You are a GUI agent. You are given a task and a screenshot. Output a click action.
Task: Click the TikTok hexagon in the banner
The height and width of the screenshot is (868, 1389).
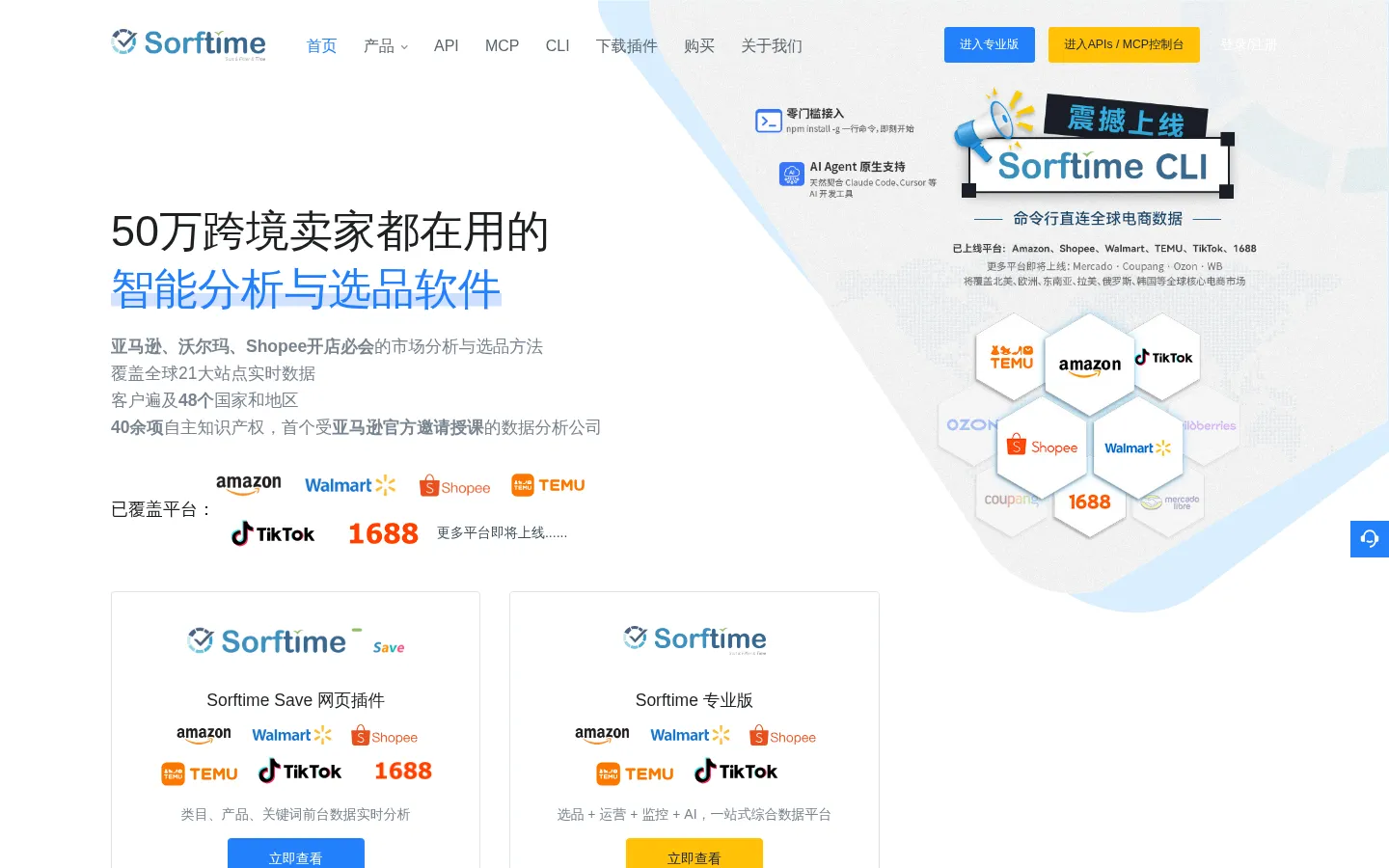pos(1165,357)
